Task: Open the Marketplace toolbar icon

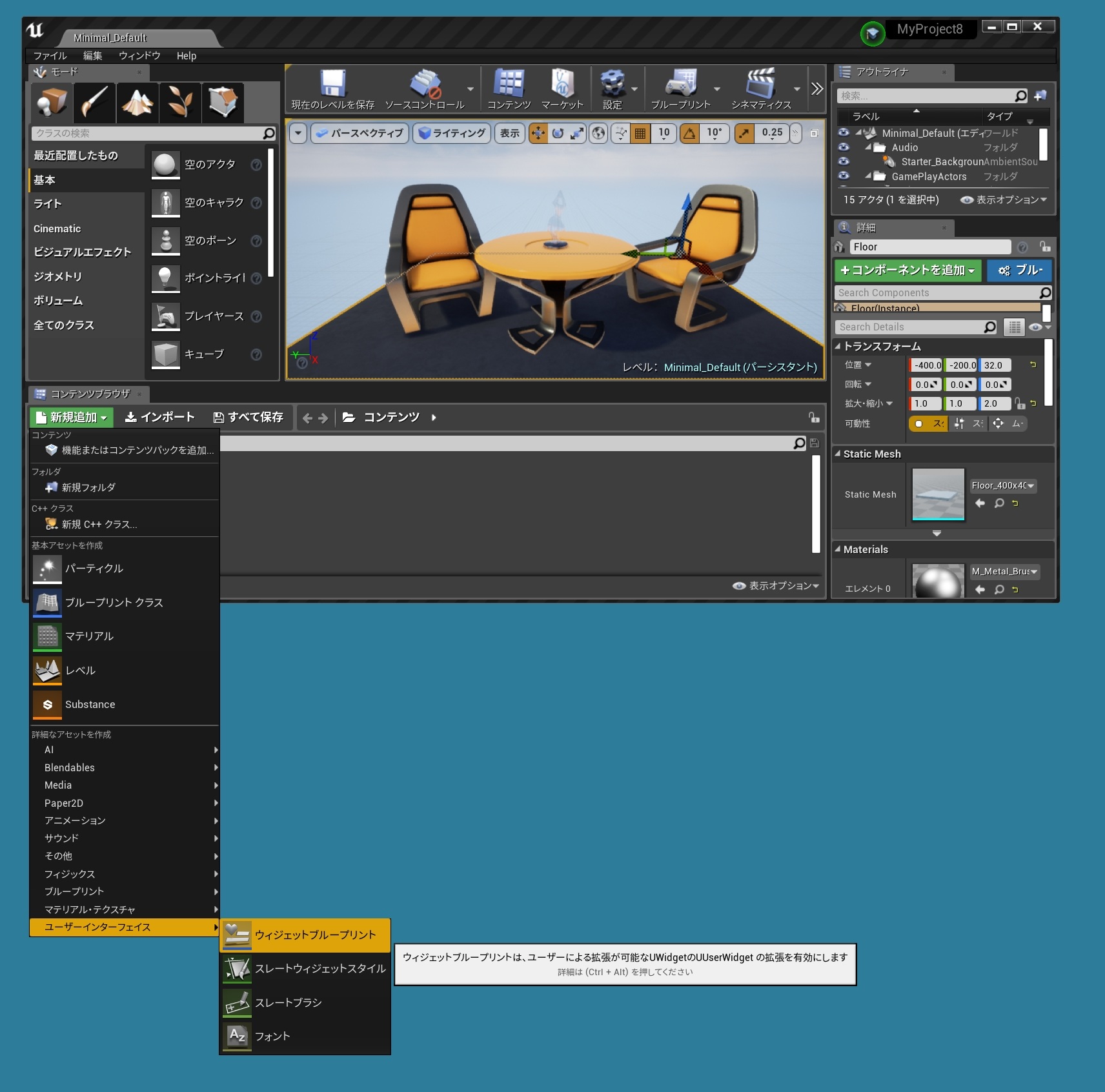Action: 562,84
